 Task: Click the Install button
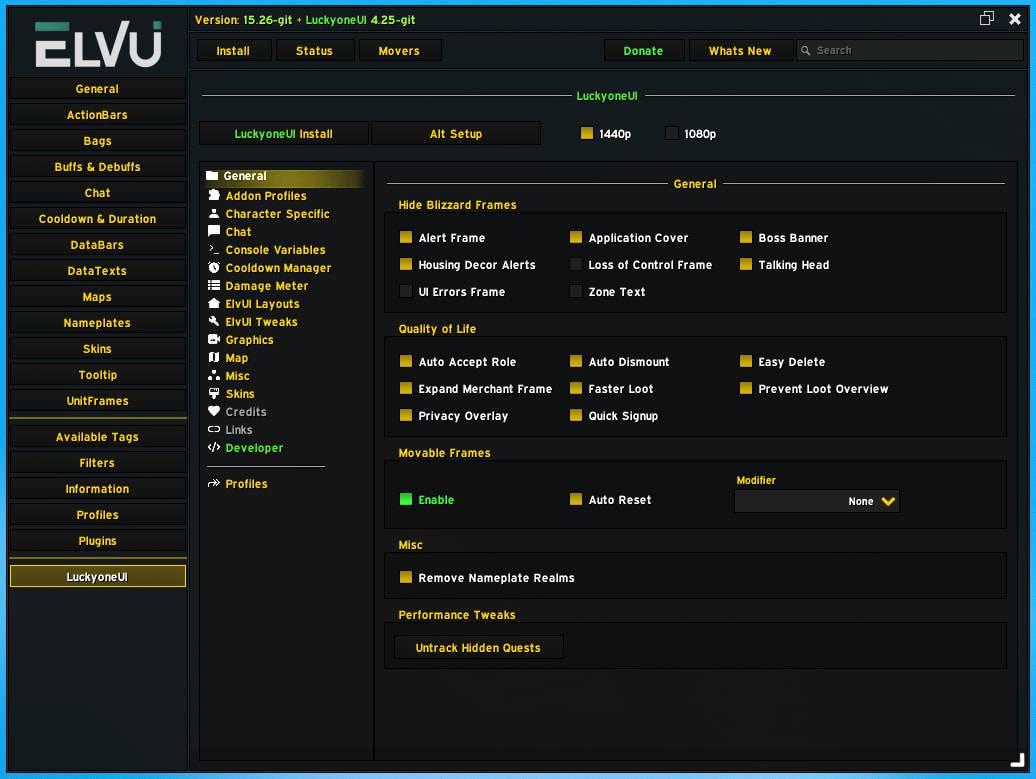point(233,50)
